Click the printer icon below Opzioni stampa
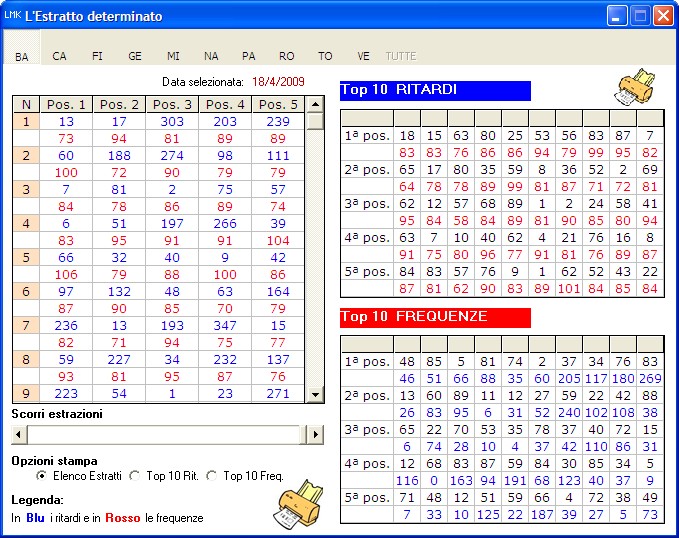The width and height of the screenshot is (679, 538). pyautogui.click(x=300, y=504)
